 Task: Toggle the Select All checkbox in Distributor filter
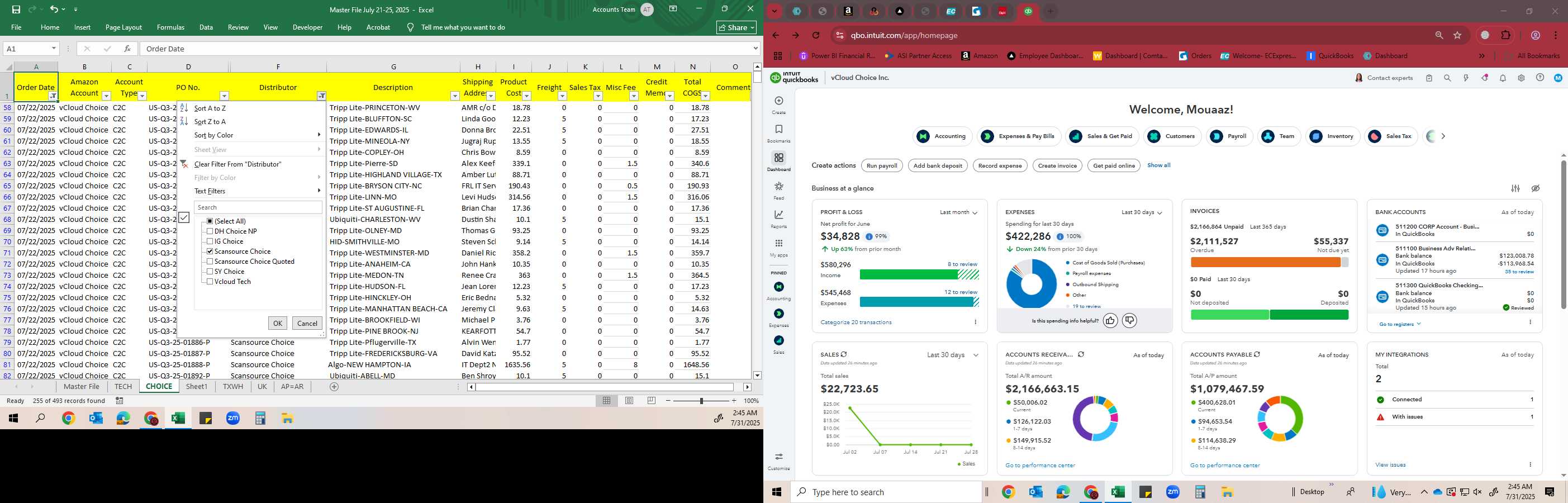point(210,221)
